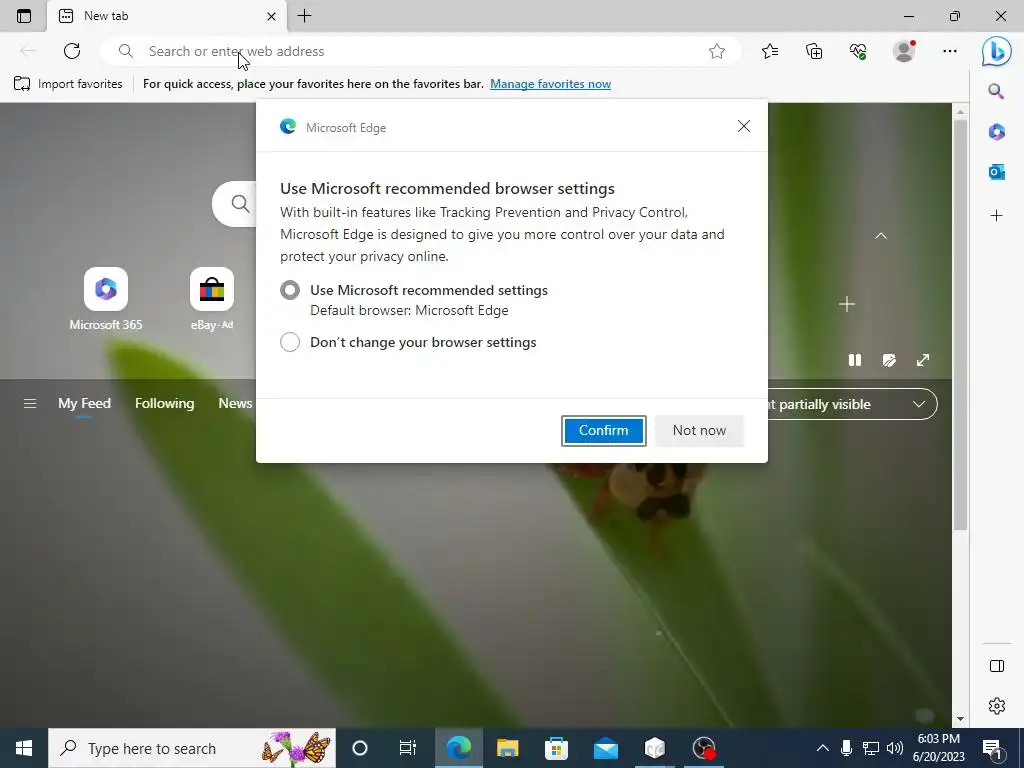Select Use Microsoft recommended settings option
Screen dimensions: 1024x768
click(290, 290)
